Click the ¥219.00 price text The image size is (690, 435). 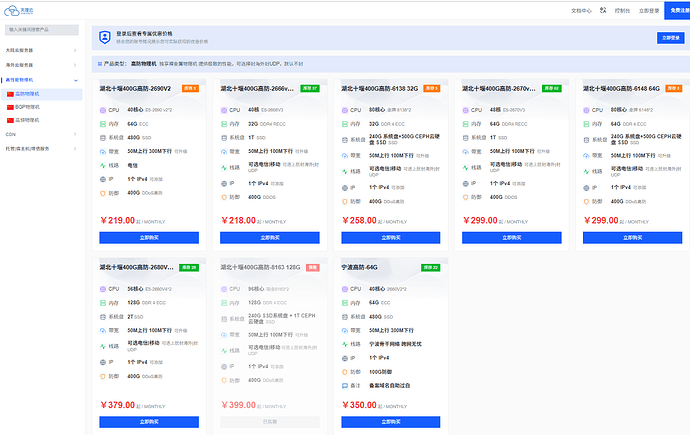[117, 220]
